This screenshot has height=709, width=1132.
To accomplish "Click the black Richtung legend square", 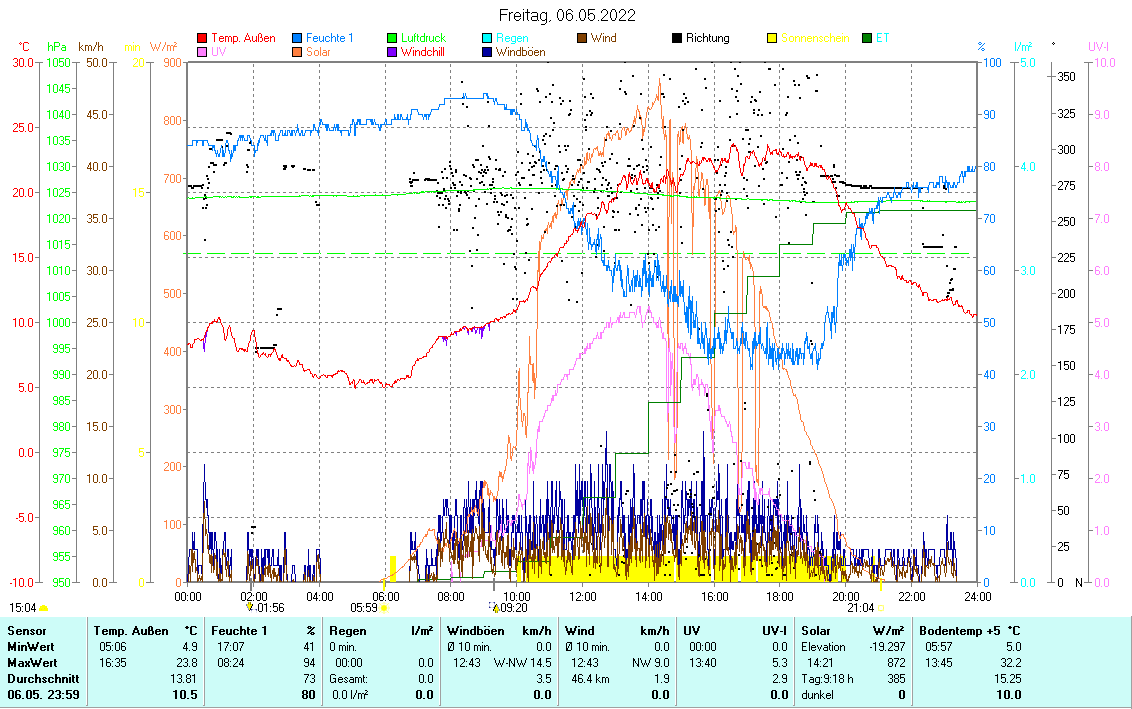I will [677, 39].
